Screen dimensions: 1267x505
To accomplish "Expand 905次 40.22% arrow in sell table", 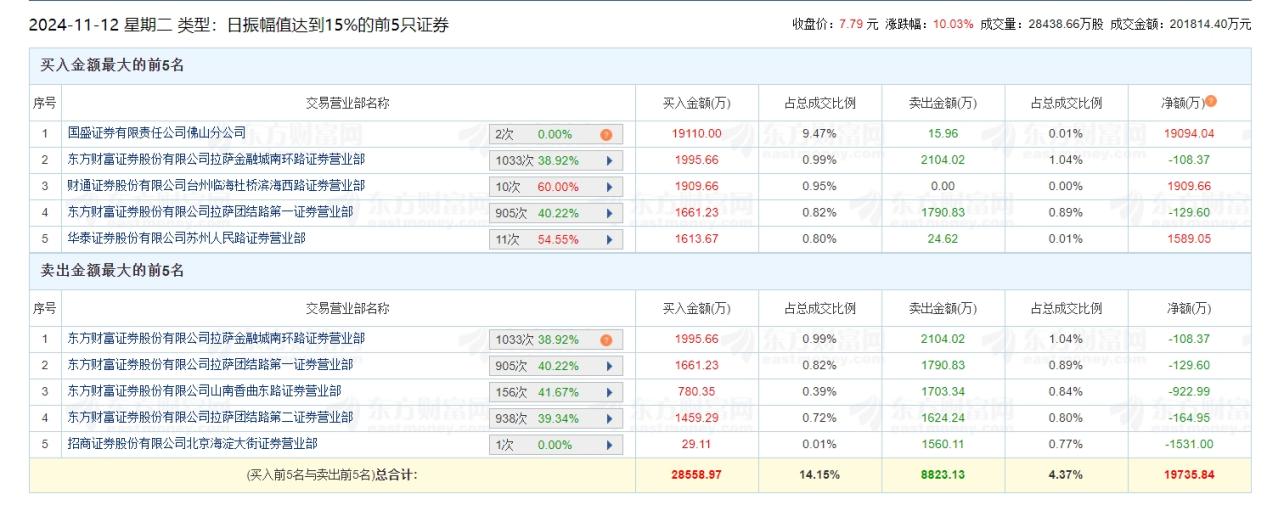I will point(608,366).
